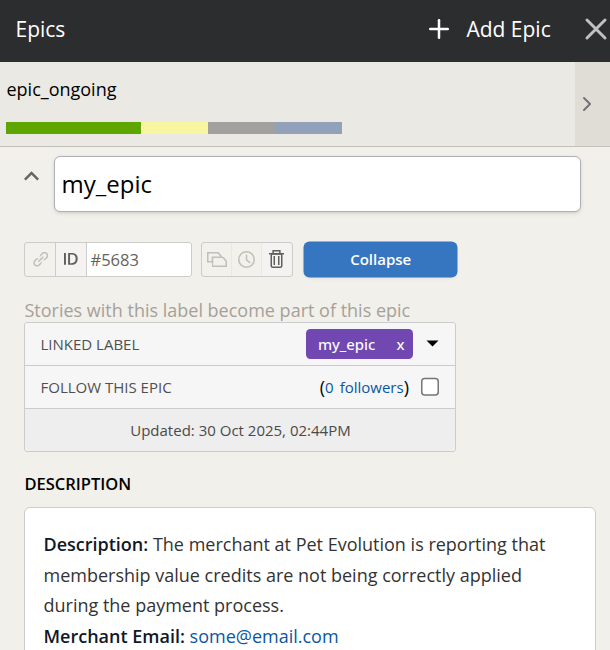Select the purple my_epic label tag
610x650 pixels.
[347, 345]
